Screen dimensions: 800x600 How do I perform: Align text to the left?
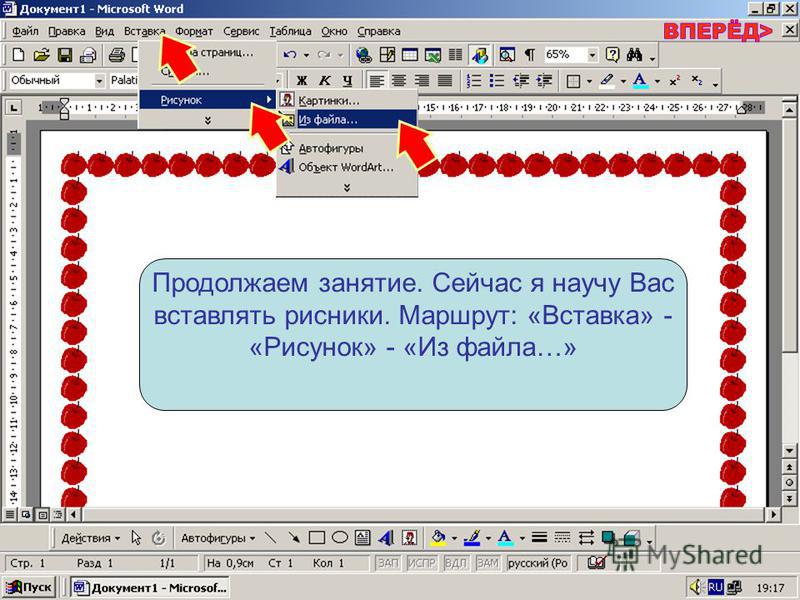click(x=377, y=81)
